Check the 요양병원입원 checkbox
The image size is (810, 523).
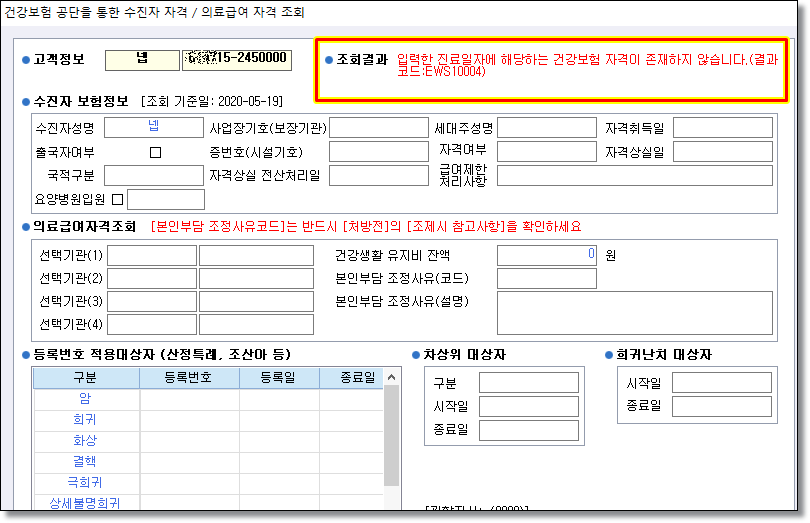pyautogui.click(x=118, y=199)
